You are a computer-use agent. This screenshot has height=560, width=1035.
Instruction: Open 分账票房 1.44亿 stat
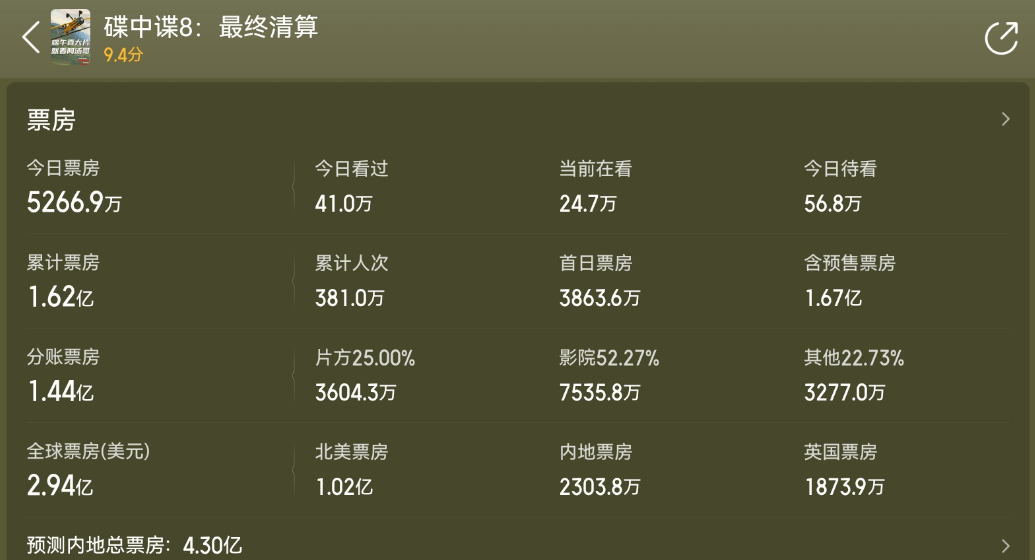pos(63,376)
